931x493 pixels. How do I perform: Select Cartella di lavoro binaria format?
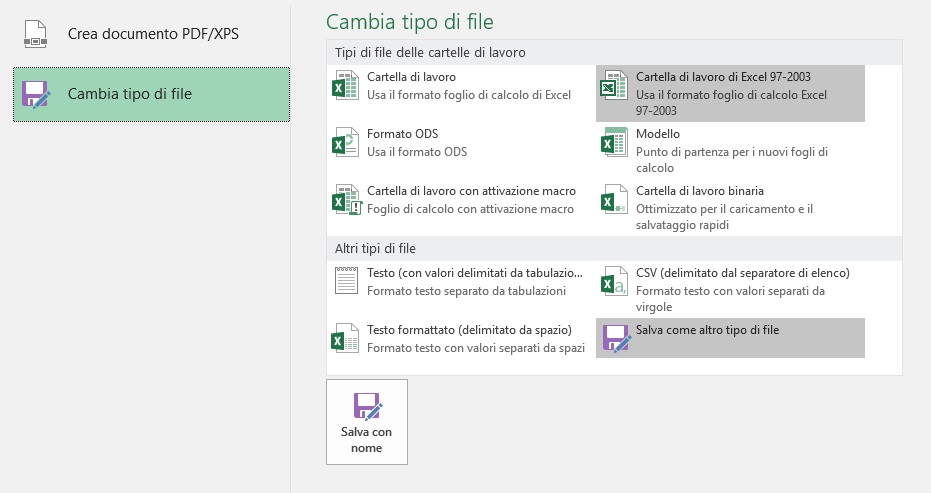[730, 208]
